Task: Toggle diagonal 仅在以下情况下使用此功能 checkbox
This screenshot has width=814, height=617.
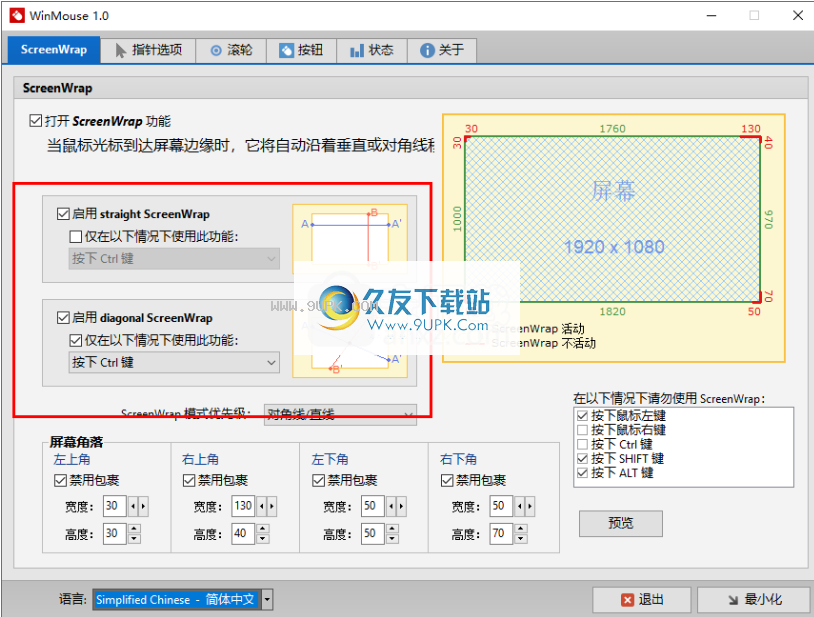Action: 75,340
